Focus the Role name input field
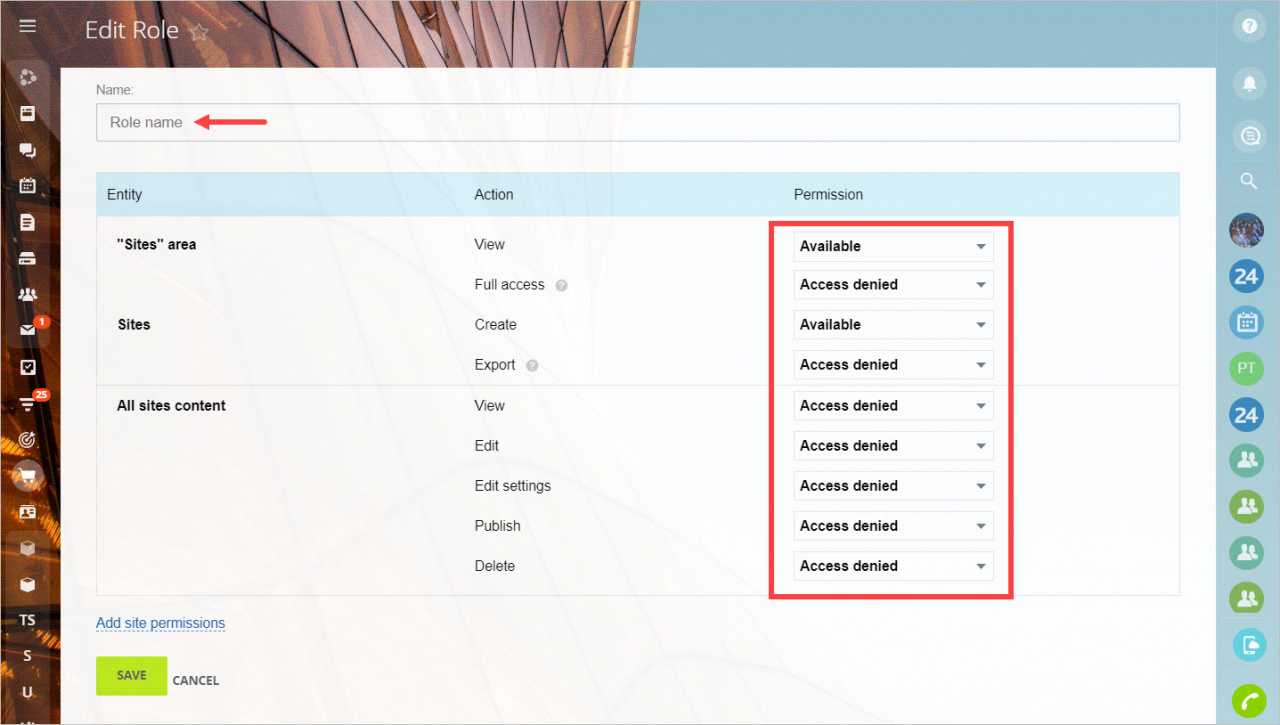The image size is (1280, 725). click(638, 122)
